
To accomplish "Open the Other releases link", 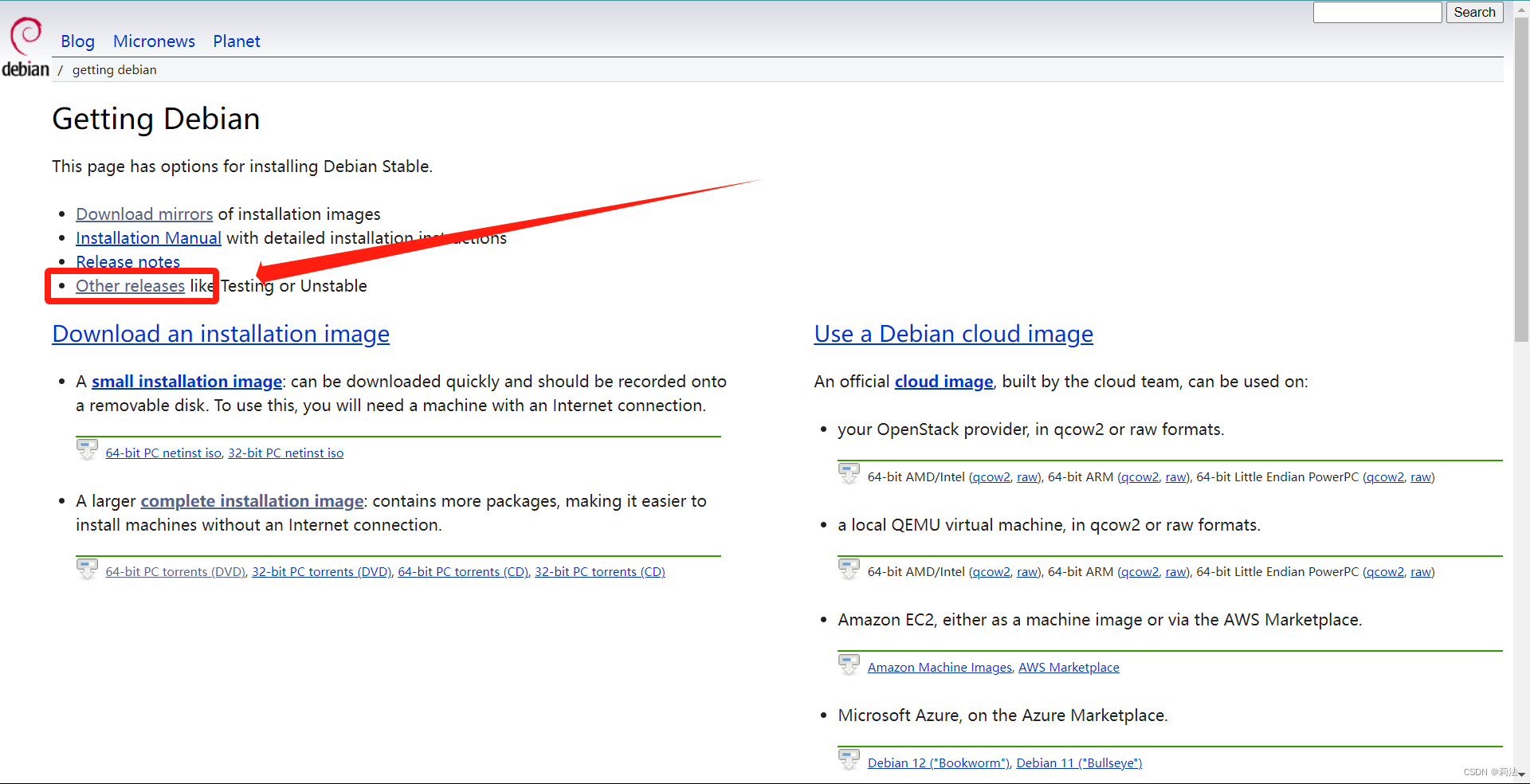I will pyautogui.click(x=130, y=286).
